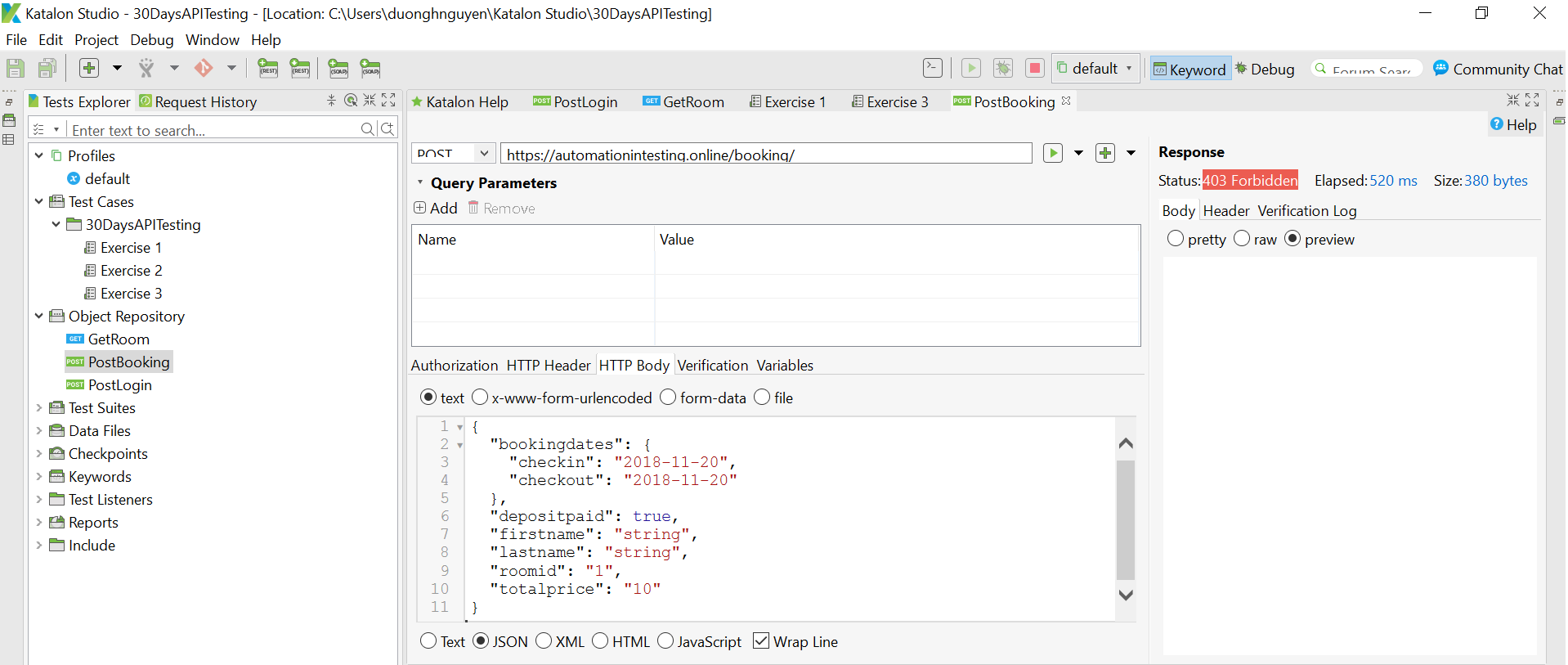Screen dimensions: 1568x665
Task: Select the XML editor mode radio
Action: (544, 641)
